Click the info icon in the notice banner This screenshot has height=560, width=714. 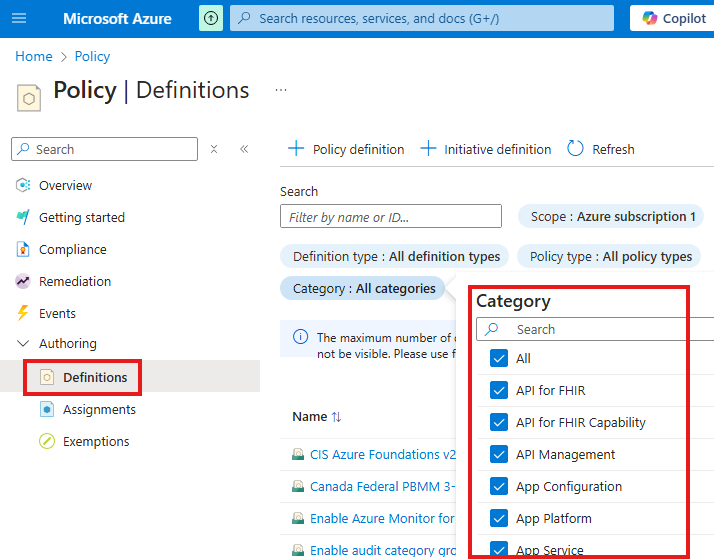pyautogui.click(x=301, y=337)
